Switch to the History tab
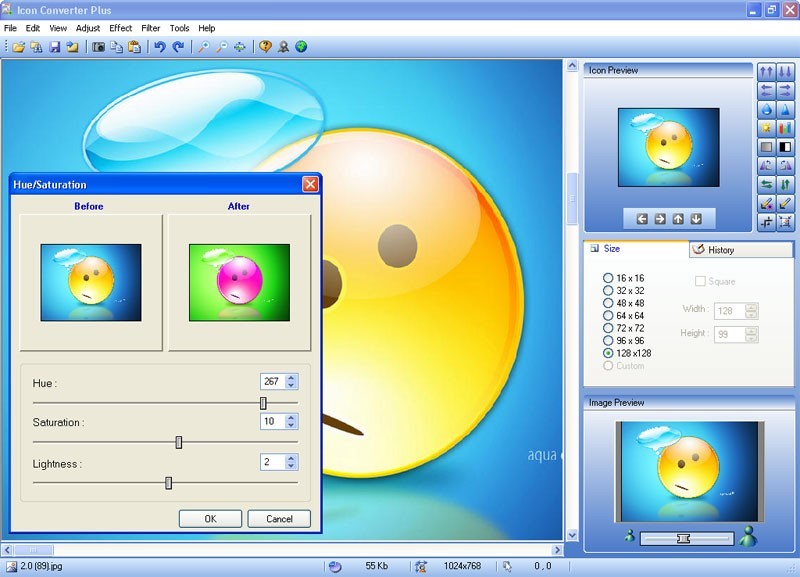 (x=722, y=250)
